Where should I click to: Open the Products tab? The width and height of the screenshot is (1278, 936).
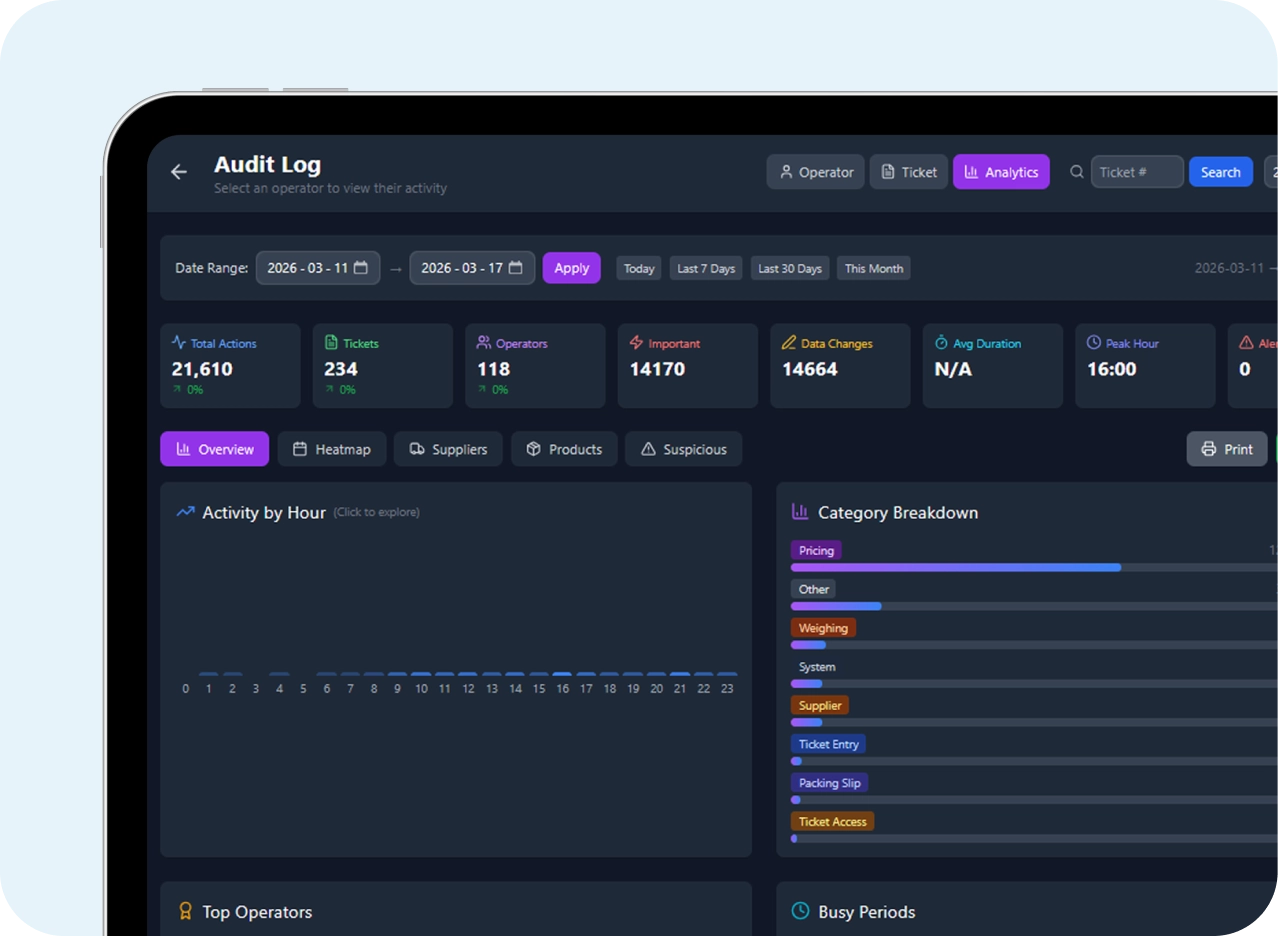pos(564,449)
